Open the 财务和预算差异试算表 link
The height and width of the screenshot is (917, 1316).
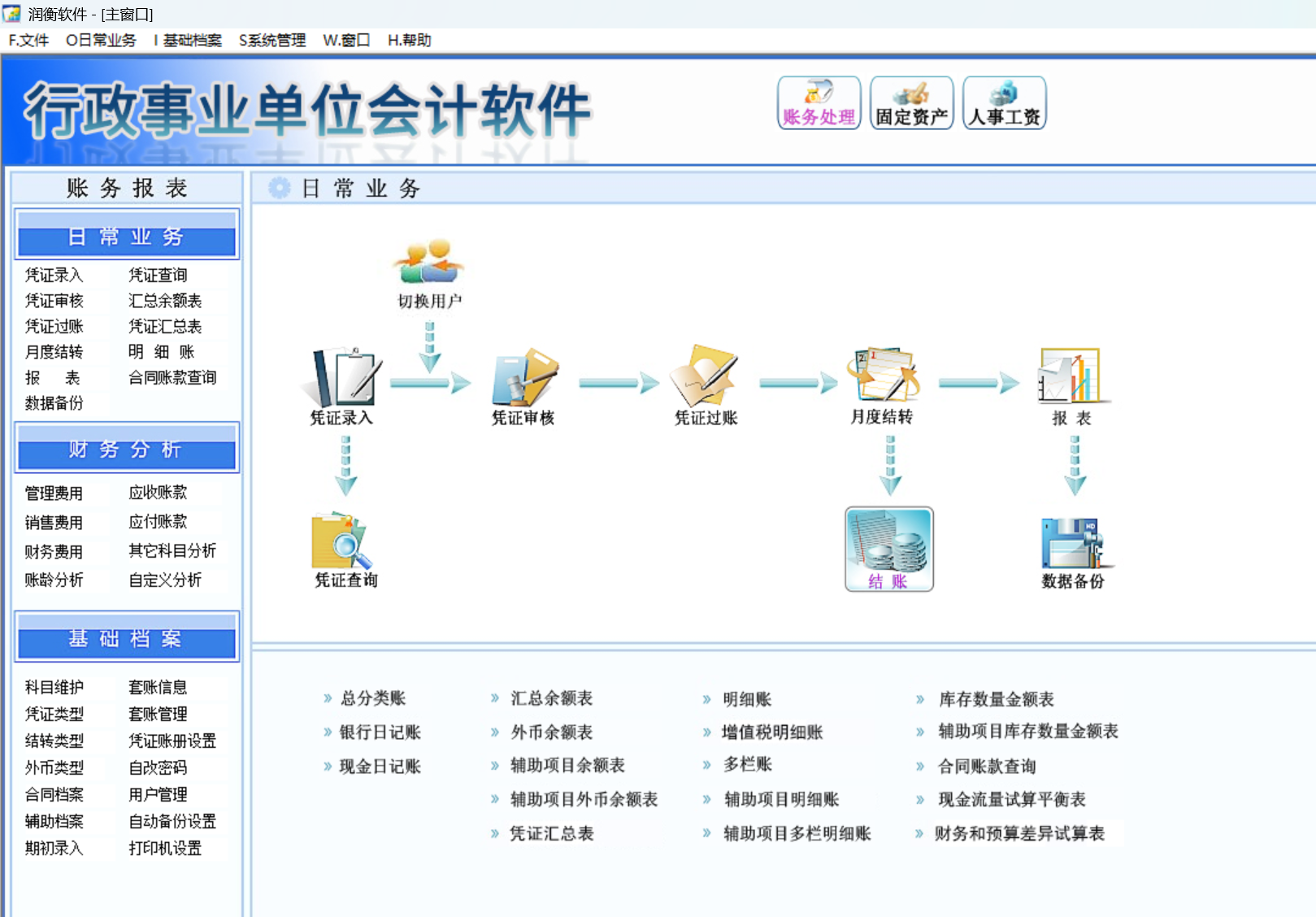coord(1019,834)
